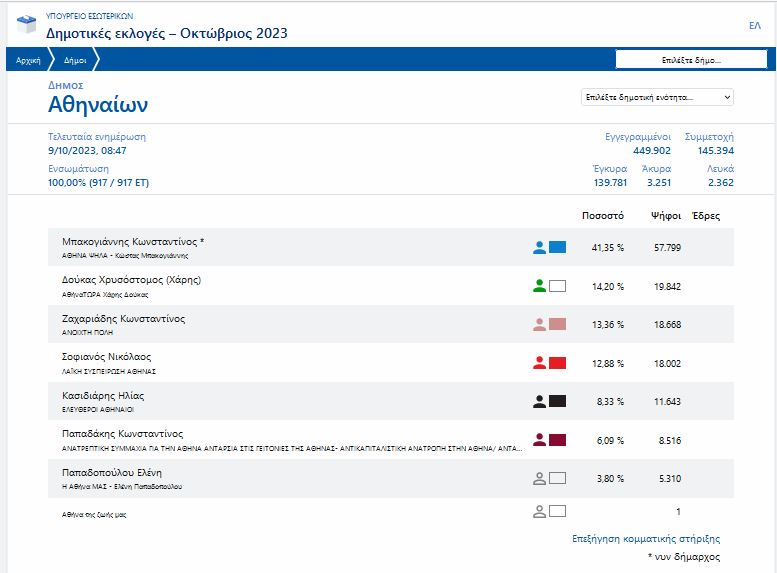
Task: Go to Αρχική breadcrumb
Action: pos(28,60)
